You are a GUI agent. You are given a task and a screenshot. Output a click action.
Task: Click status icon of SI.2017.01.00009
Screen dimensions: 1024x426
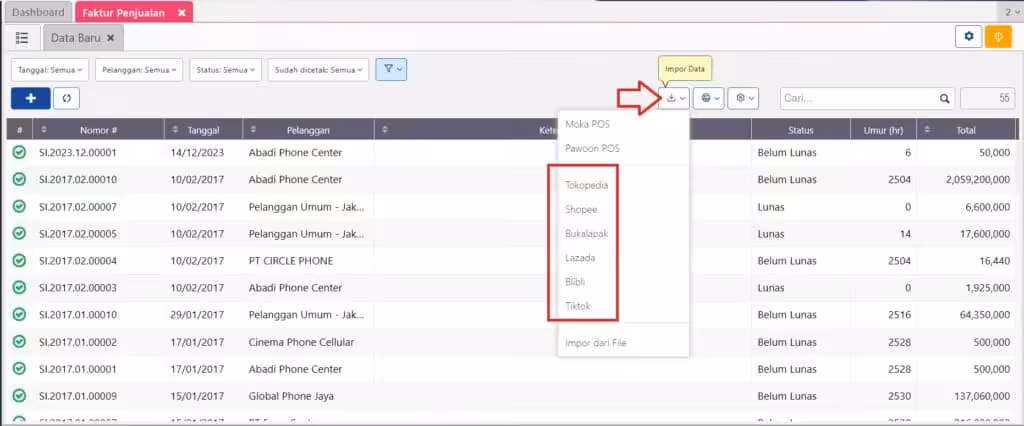pos(19,396)
